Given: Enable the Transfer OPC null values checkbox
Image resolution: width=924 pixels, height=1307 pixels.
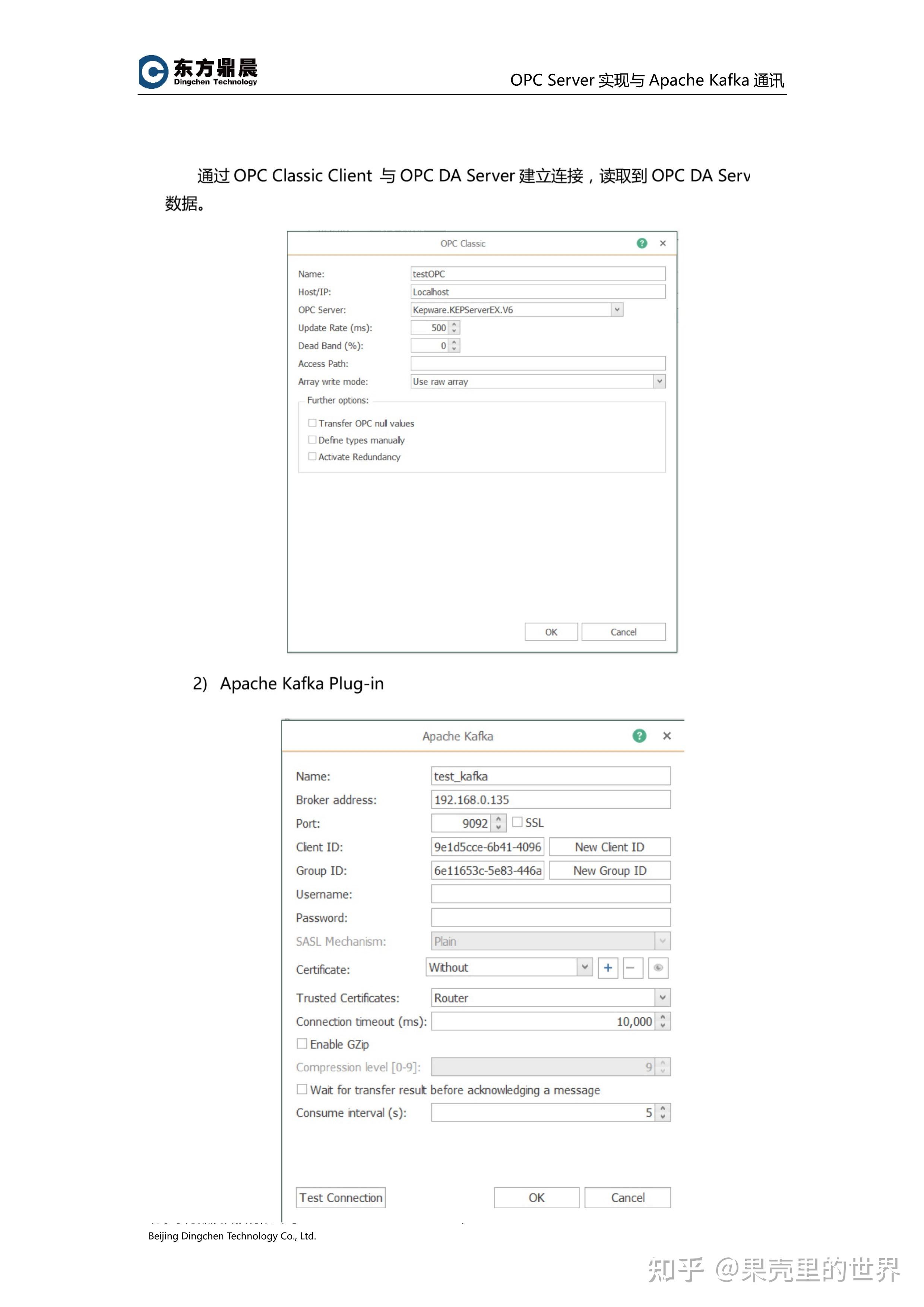Looking at the screenshot, I should [312, 423].
